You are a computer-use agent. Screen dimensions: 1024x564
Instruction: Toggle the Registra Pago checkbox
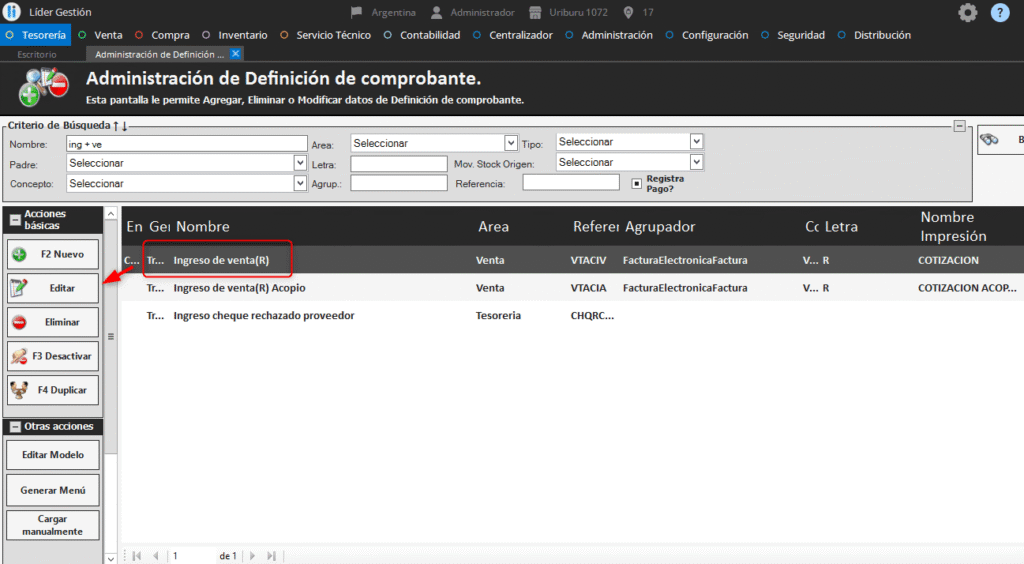point(636,183)
